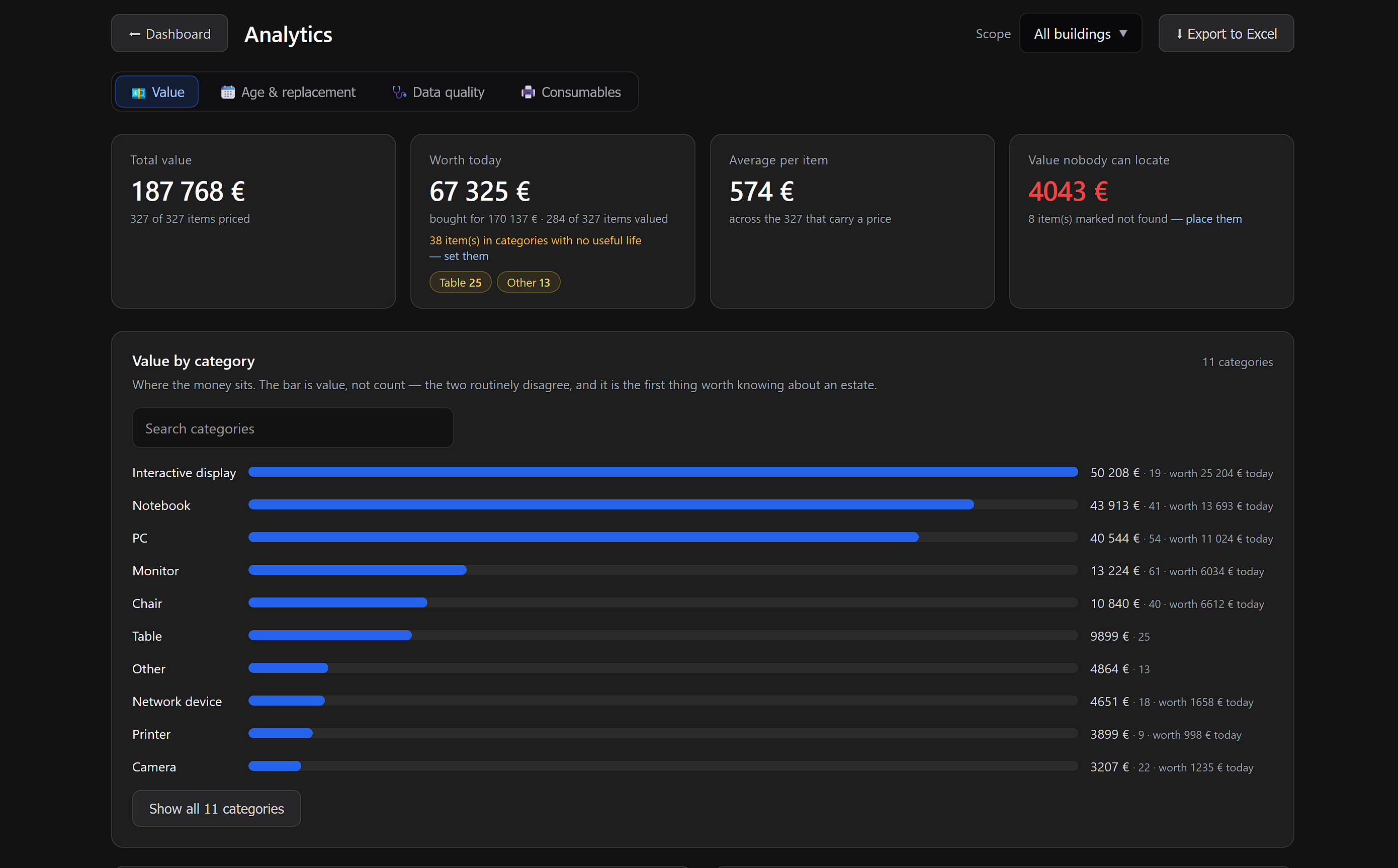Image resolution: width=1398 pixels, height=868 pixels.
Task: Select the 'Chair' category label
Action: [x=147, y=604]
